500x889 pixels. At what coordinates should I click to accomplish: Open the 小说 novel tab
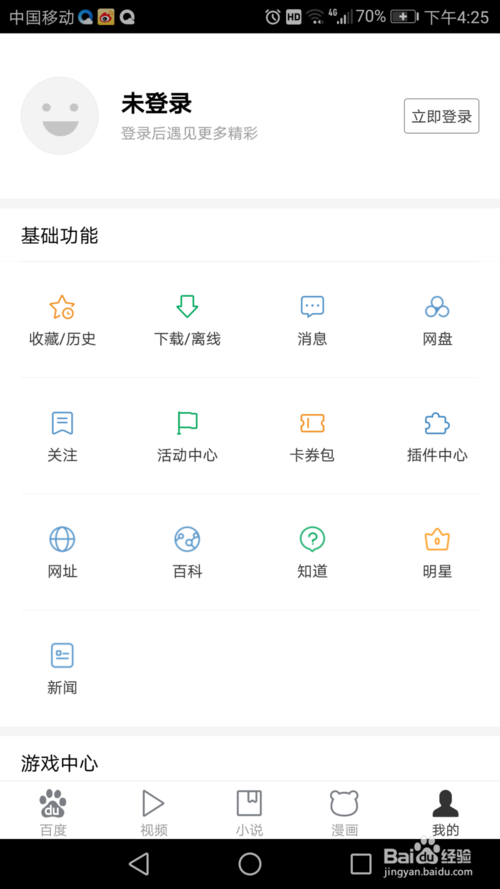coord(249,812)
